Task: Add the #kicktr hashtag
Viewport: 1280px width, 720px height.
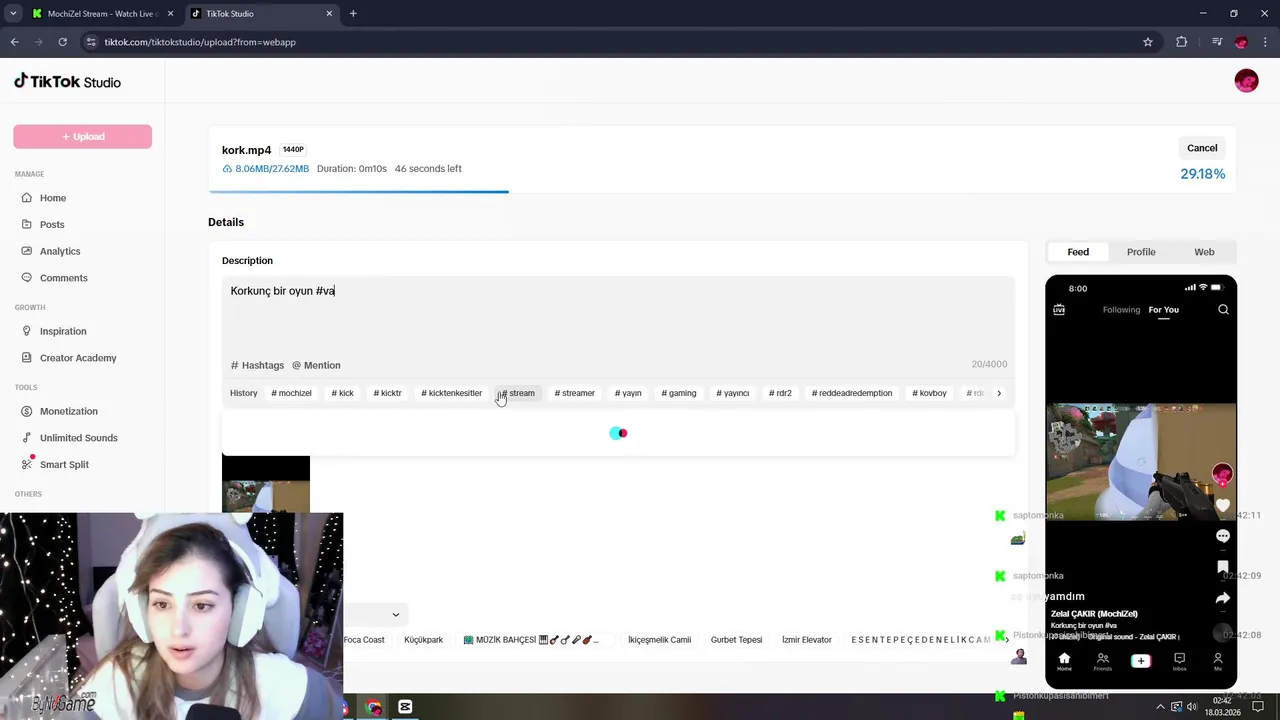Action: coord(387,393)
